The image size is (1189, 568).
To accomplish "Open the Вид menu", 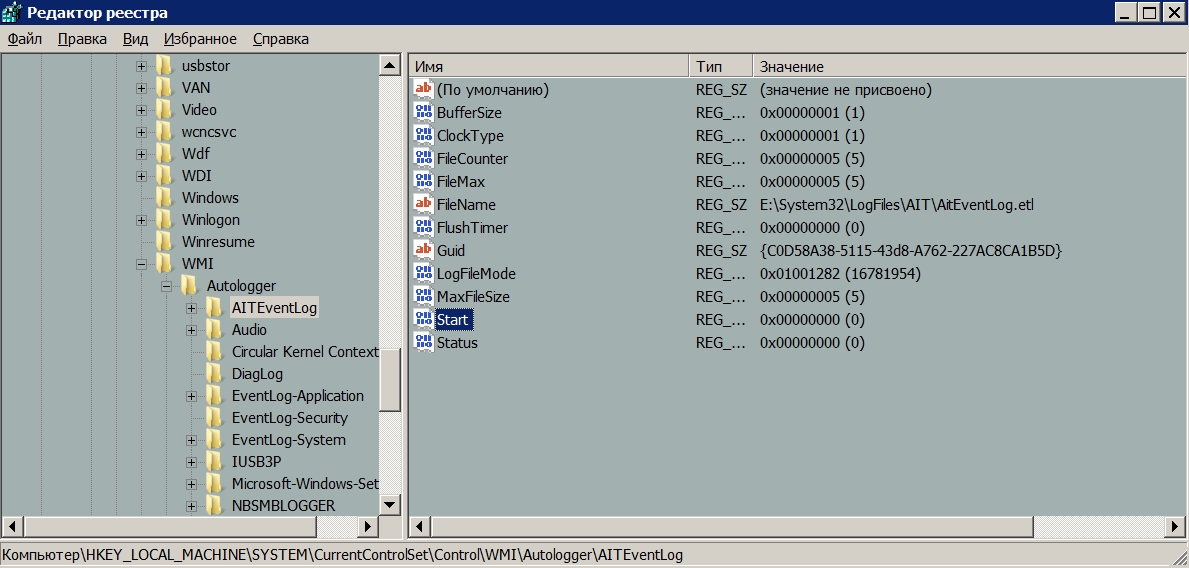I will (135, 39).
